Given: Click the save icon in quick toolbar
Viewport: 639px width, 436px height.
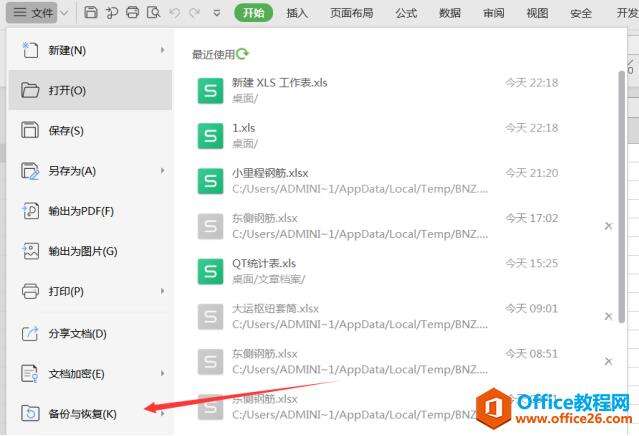Looking at the screenshot, I should point(90,13).
